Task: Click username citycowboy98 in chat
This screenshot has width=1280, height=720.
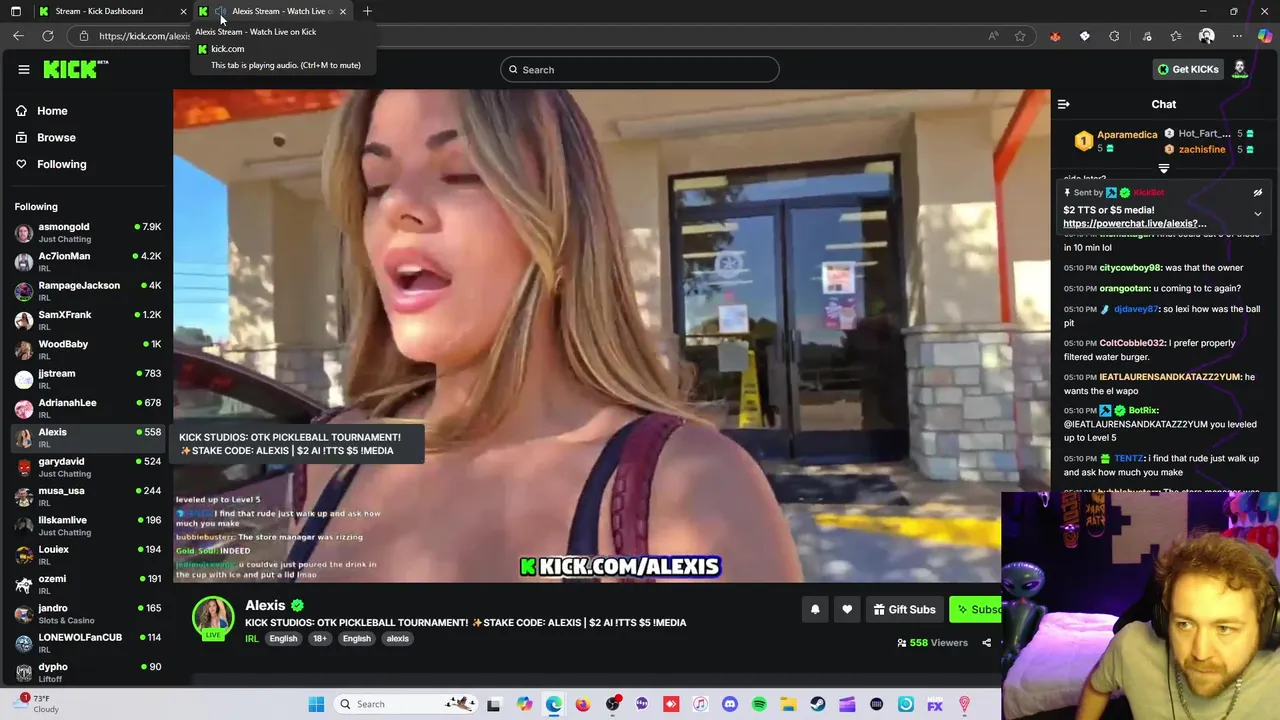Action: coord(1130,268)
